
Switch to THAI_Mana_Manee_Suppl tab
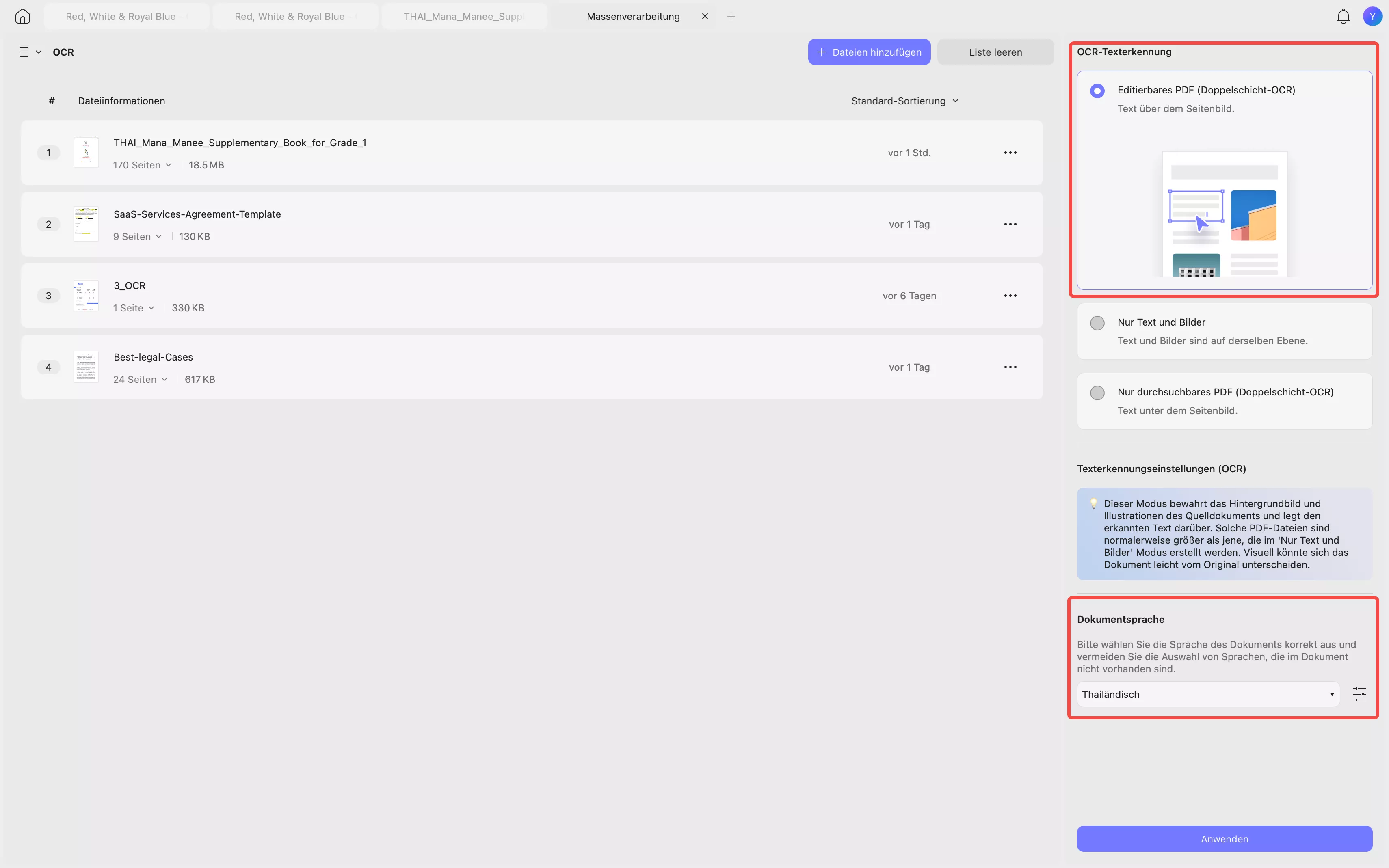click(x=463, y=17)
